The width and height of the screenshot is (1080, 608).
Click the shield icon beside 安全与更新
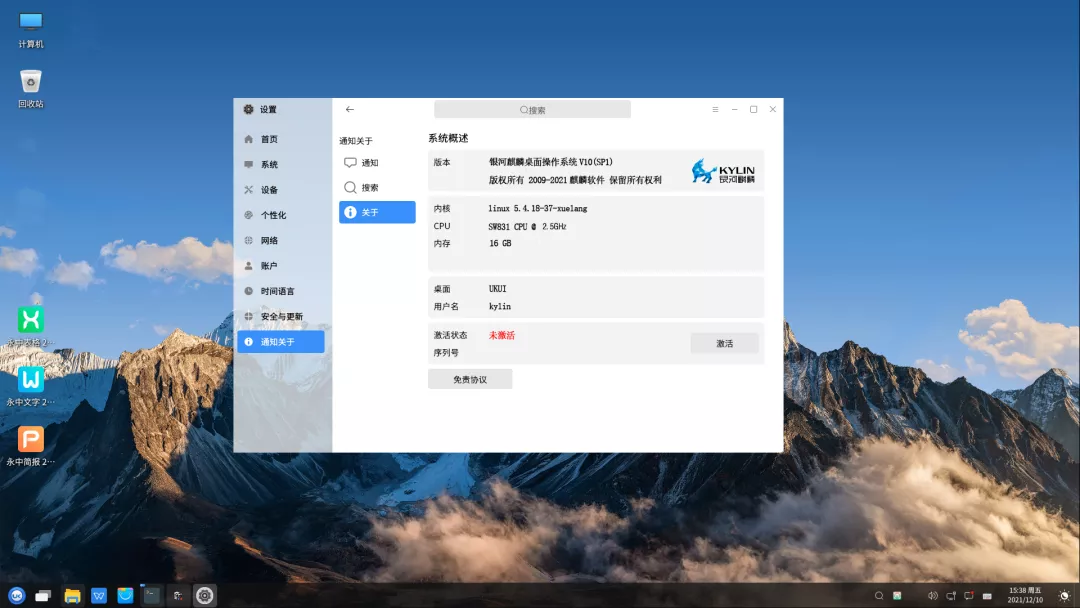[x=249, y=317]
